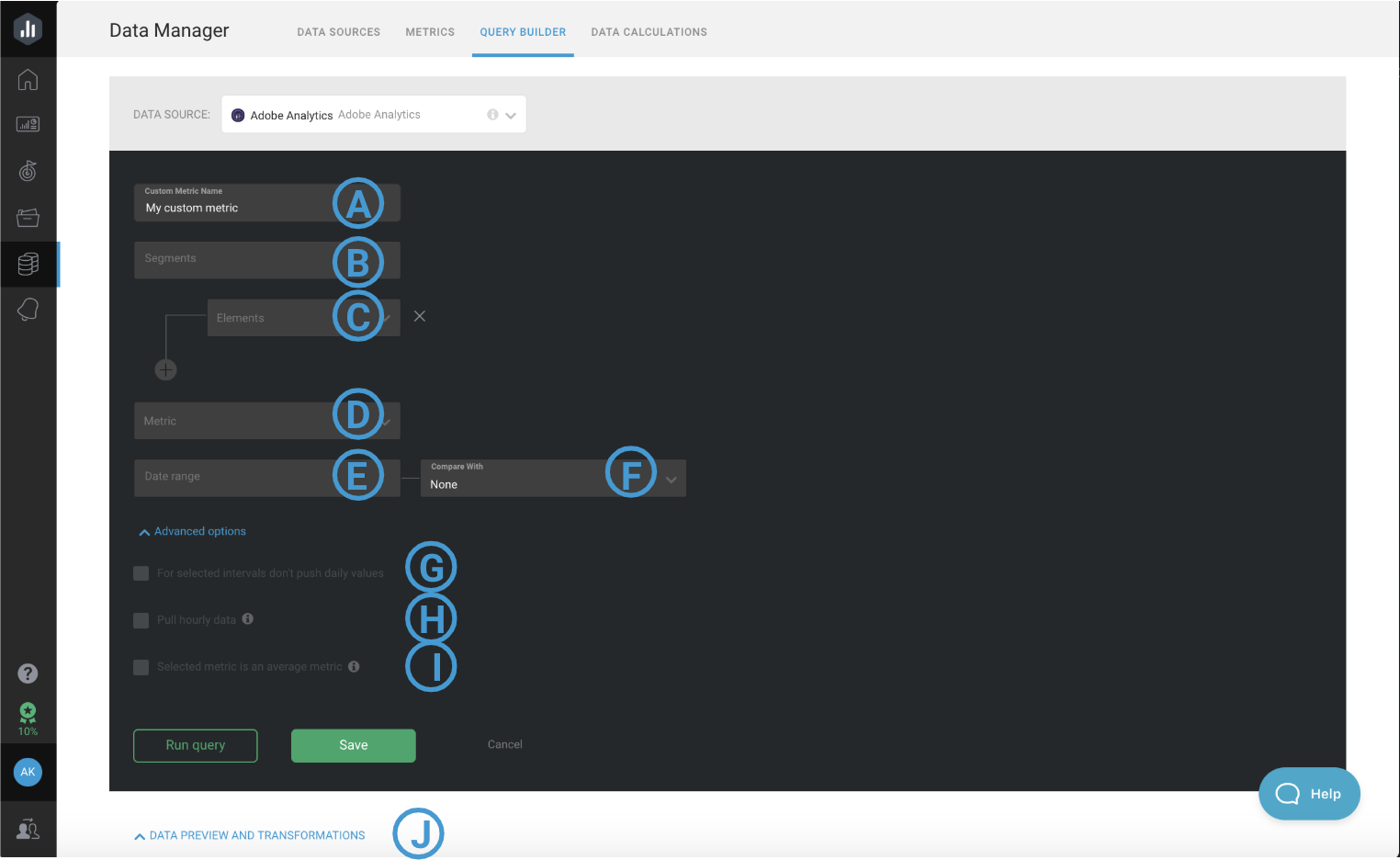
Task: Open the Data Manager database icon
Action: click(28, 264)
